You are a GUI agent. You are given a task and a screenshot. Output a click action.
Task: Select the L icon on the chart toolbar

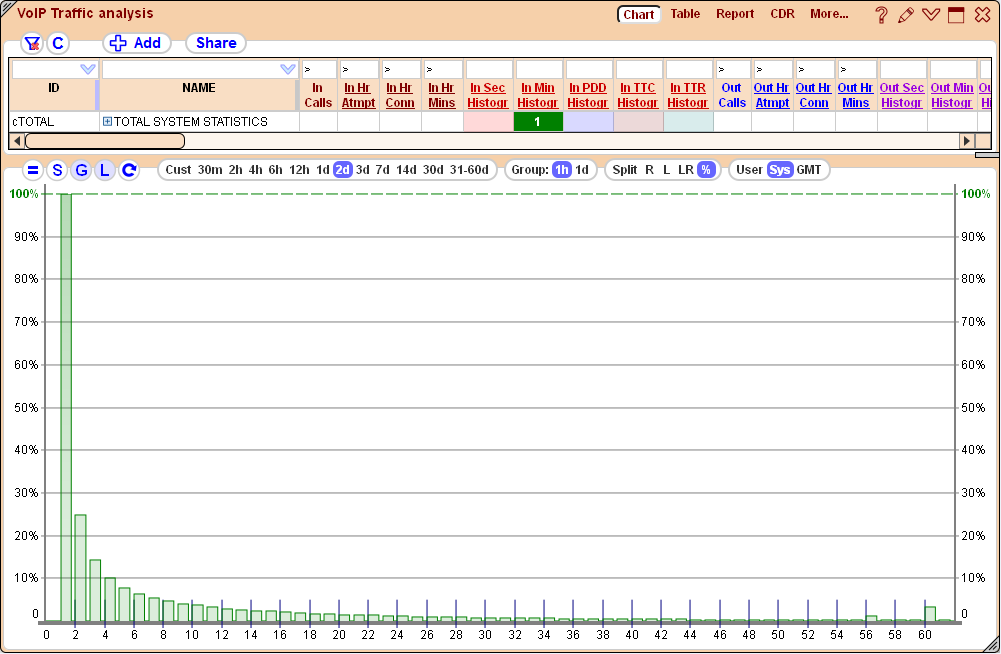point(103,170)
